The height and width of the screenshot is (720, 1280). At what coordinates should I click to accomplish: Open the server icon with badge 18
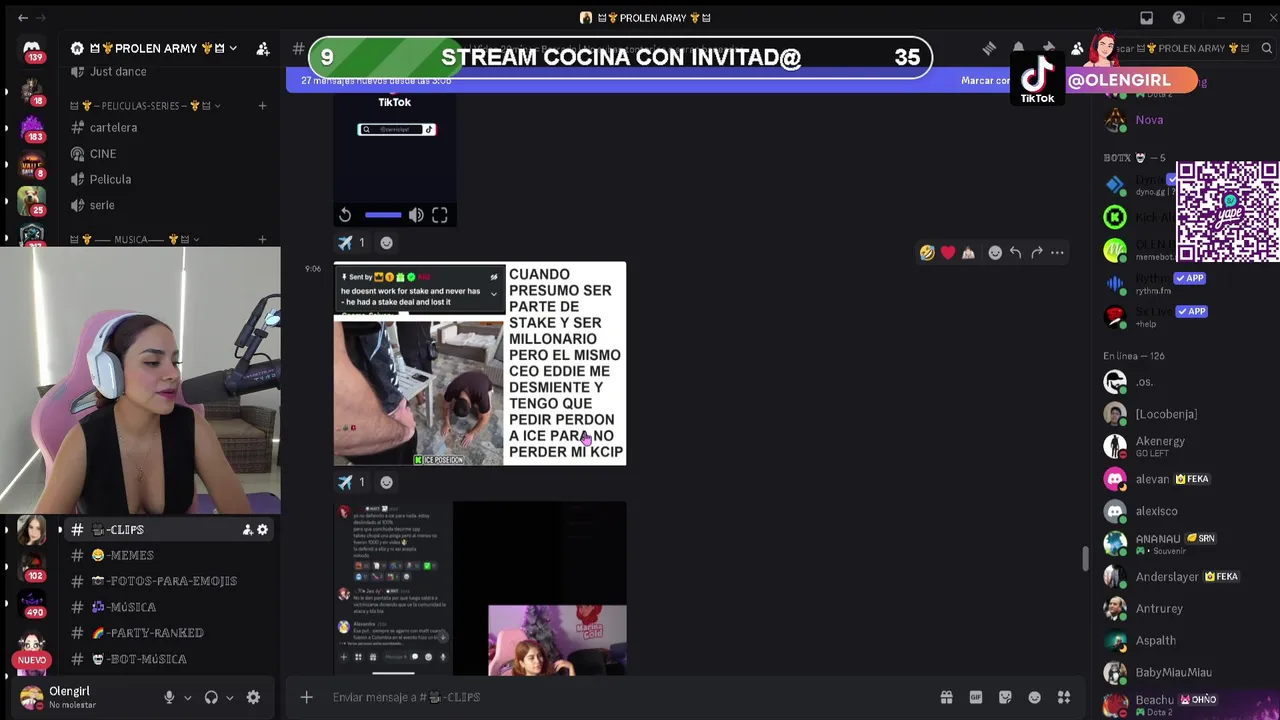pos(32,90)
